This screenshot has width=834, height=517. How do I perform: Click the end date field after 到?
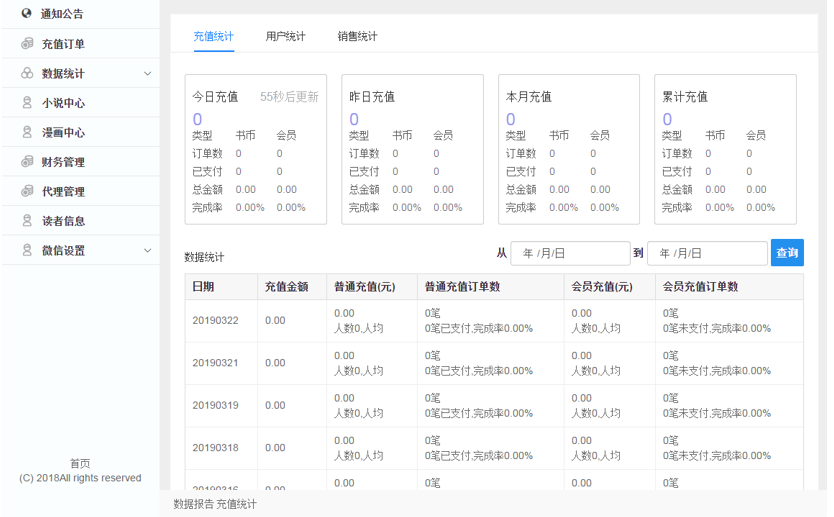(x=707, y=253)
